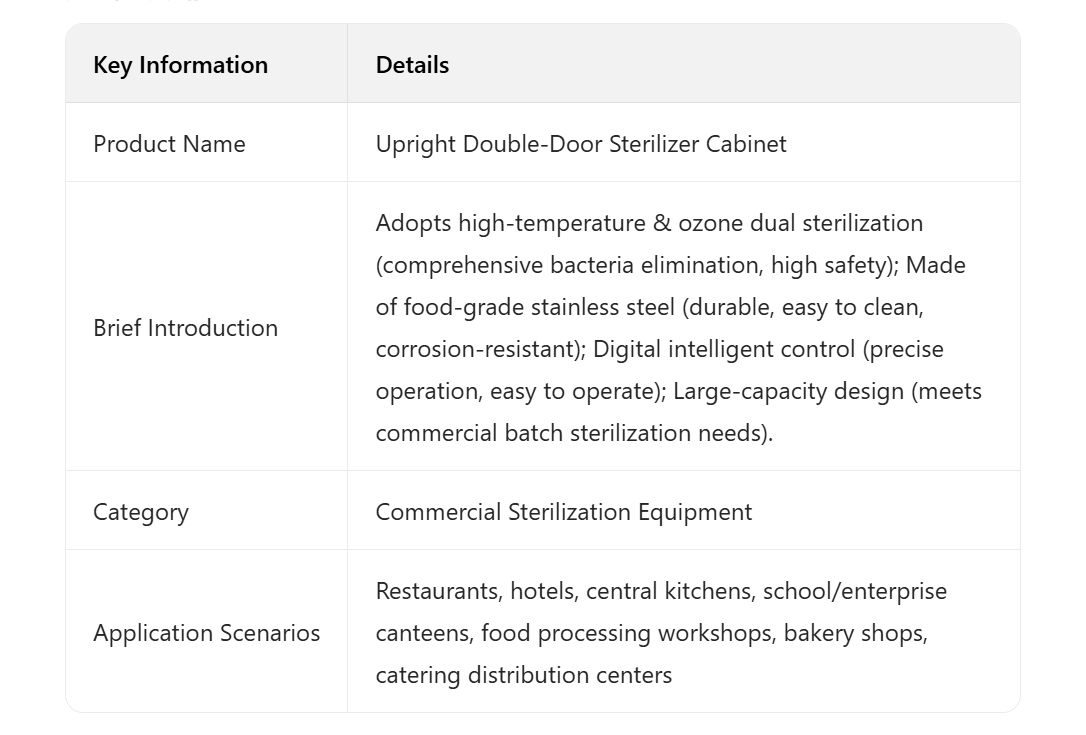Click 'Upright Double-Door Sterilizer Cabinet' text
Screen dimensions: 1086x735
(580, 144)
